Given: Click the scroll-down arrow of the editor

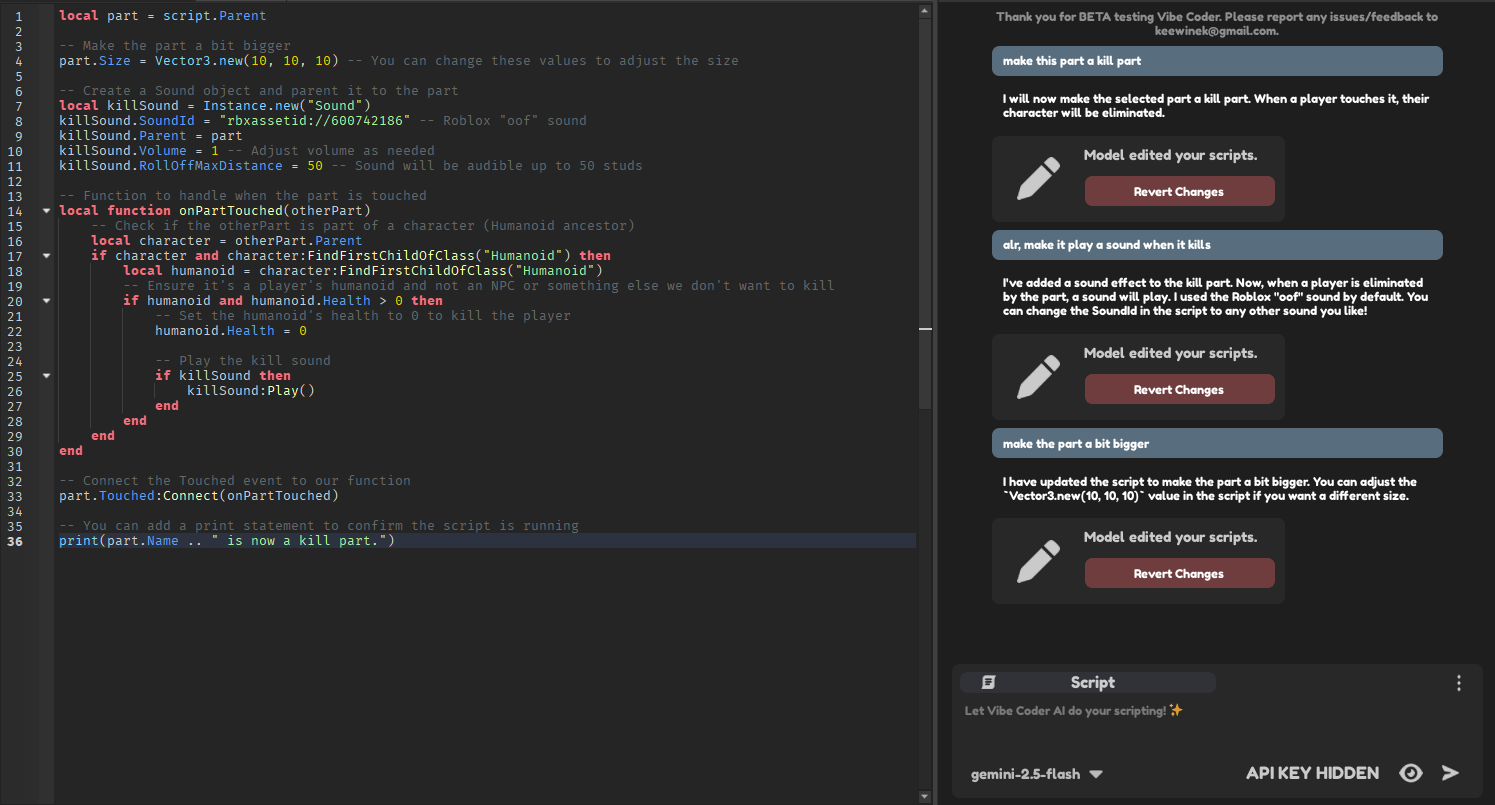Looking at the screenshot, I should (925, 796).
